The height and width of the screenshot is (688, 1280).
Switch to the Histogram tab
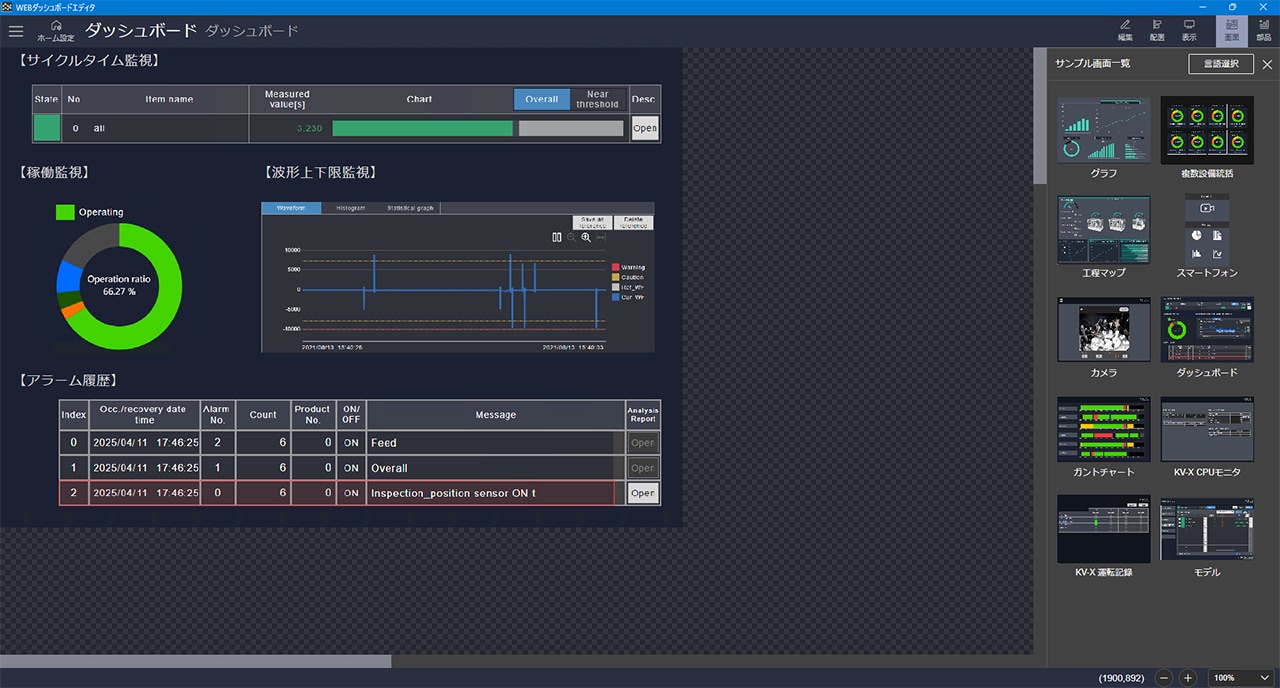[x=350, y=208]
